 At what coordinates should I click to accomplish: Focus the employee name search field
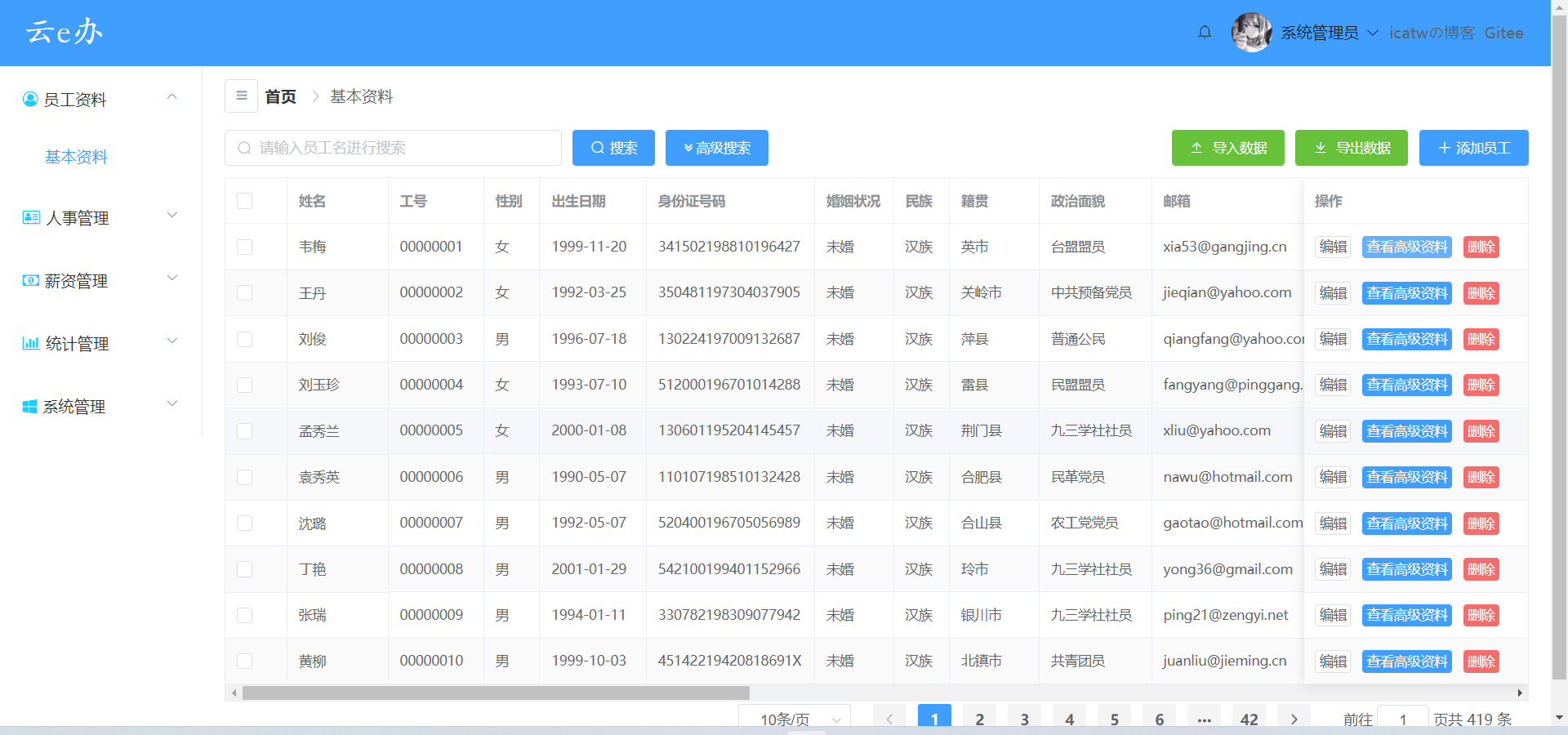coord(393,148)
